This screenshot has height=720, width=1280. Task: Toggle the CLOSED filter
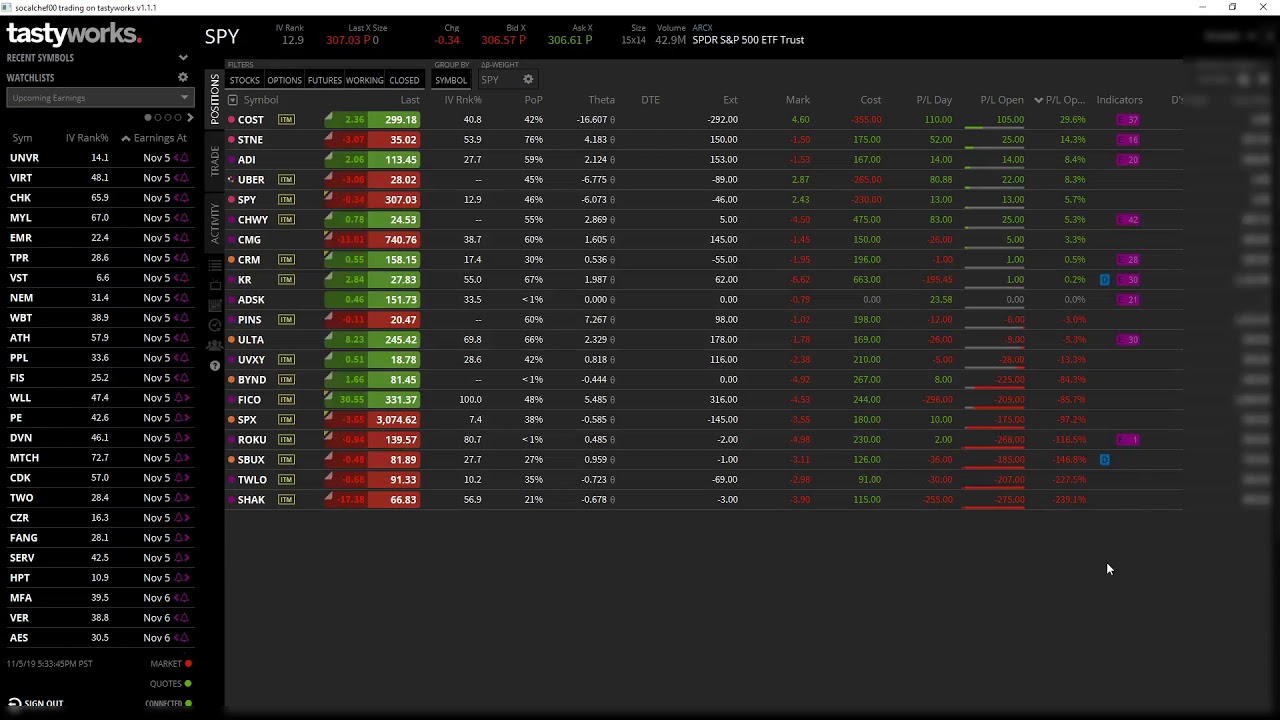point(404,80)
